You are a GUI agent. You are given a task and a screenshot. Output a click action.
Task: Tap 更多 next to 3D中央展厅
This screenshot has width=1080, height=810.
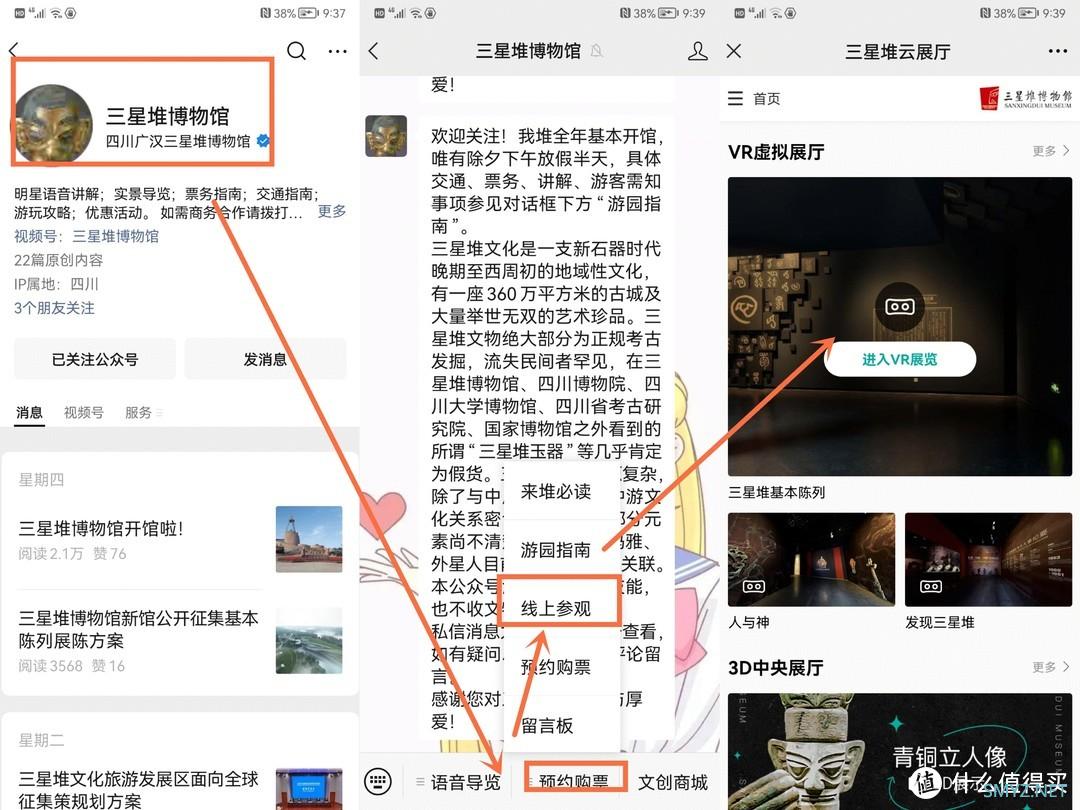coord(1051,667)
